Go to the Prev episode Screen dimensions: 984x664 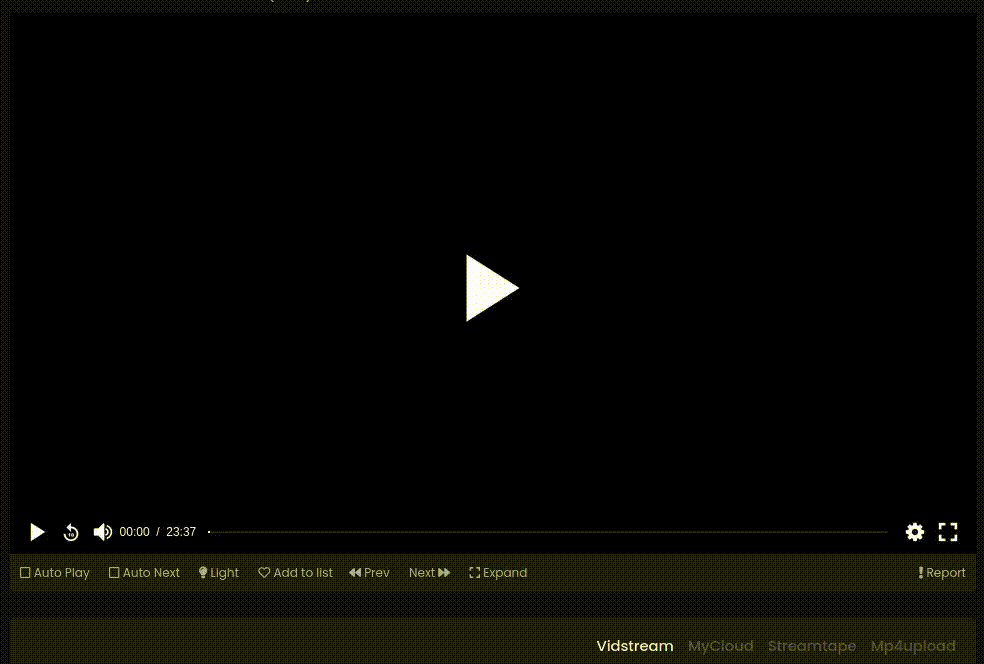pyautogui.click(x=369, y=573)
